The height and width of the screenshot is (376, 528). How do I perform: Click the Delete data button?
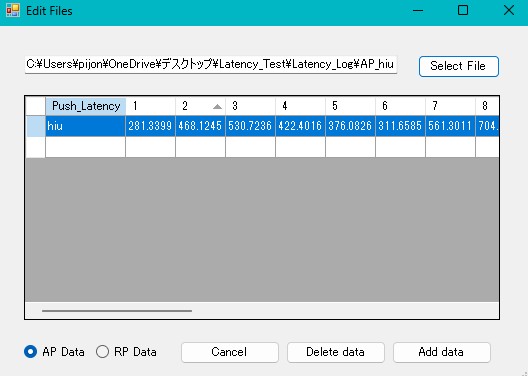coord(335,352)
